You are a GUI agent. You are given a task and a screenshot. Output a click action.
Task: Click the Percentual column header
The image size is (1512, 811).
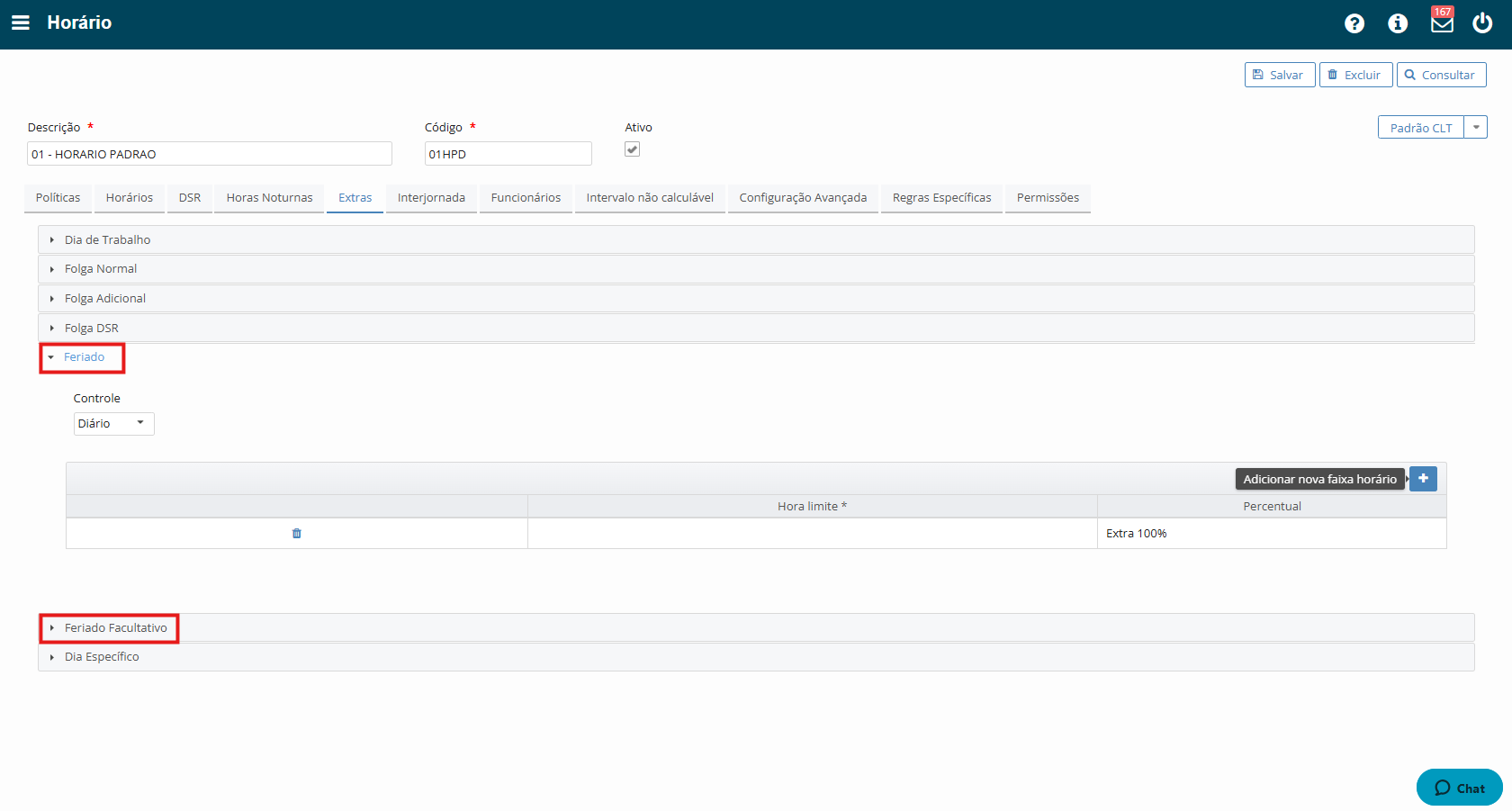(x=1272, y=507)
